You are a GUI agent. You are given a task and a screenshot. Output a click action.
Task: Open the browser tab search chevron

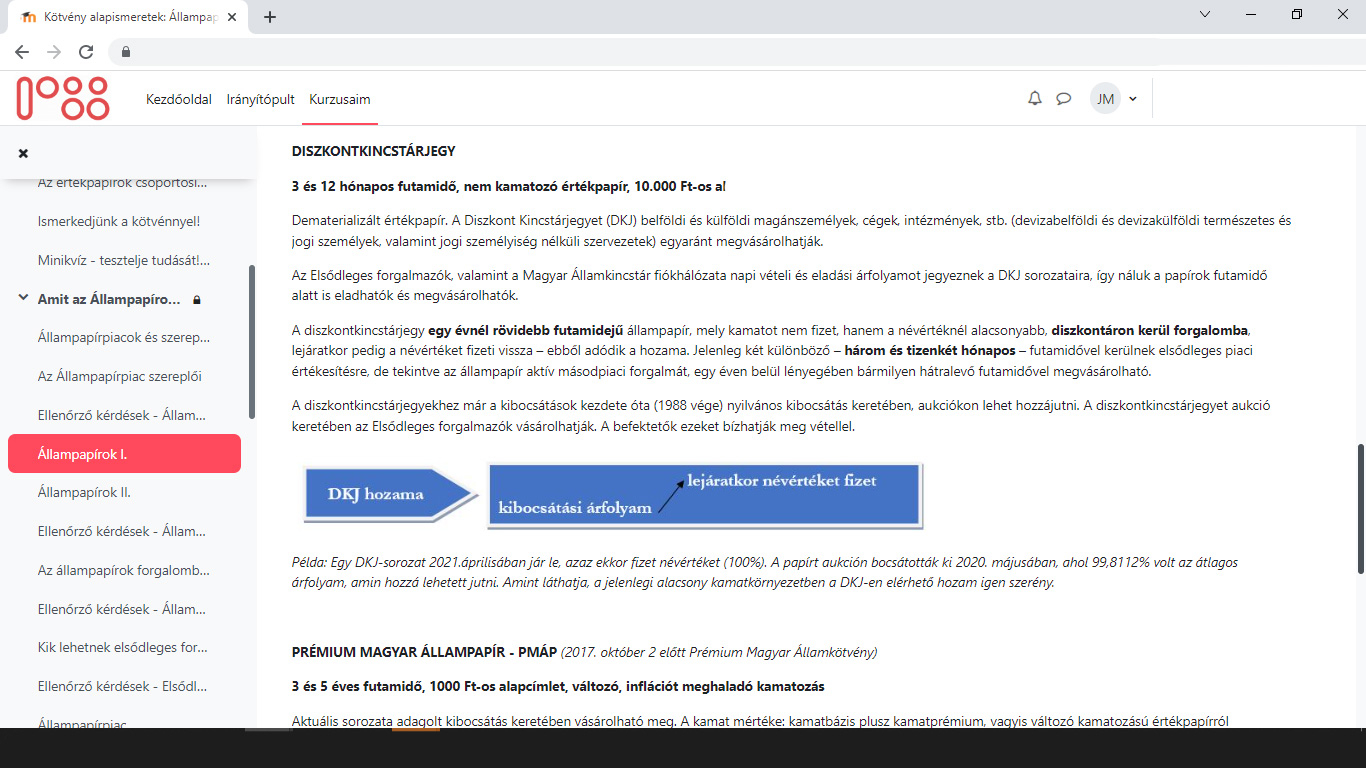click(x=1205, y=15)
